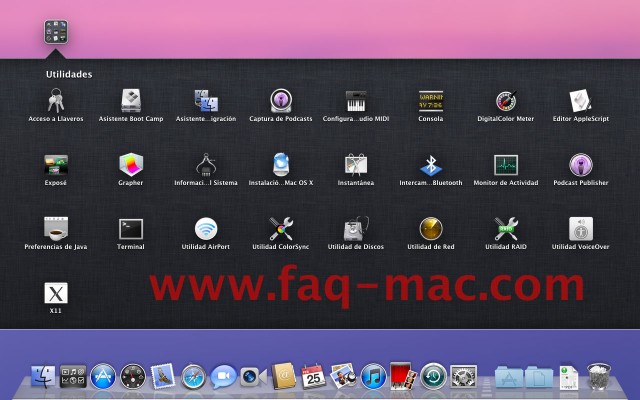Launch Time Machine in Dock
This screenshot has height=400, width=640.
click(433, 376)
